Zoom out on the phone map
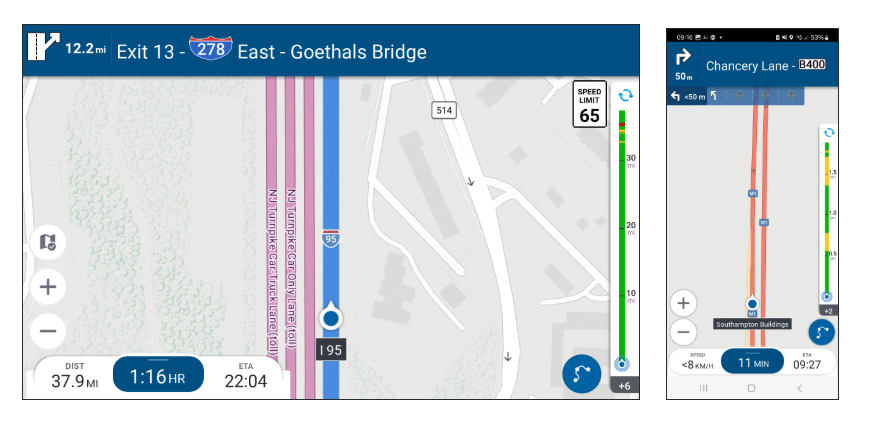The image size is (874, 429). tap(684, 332)
